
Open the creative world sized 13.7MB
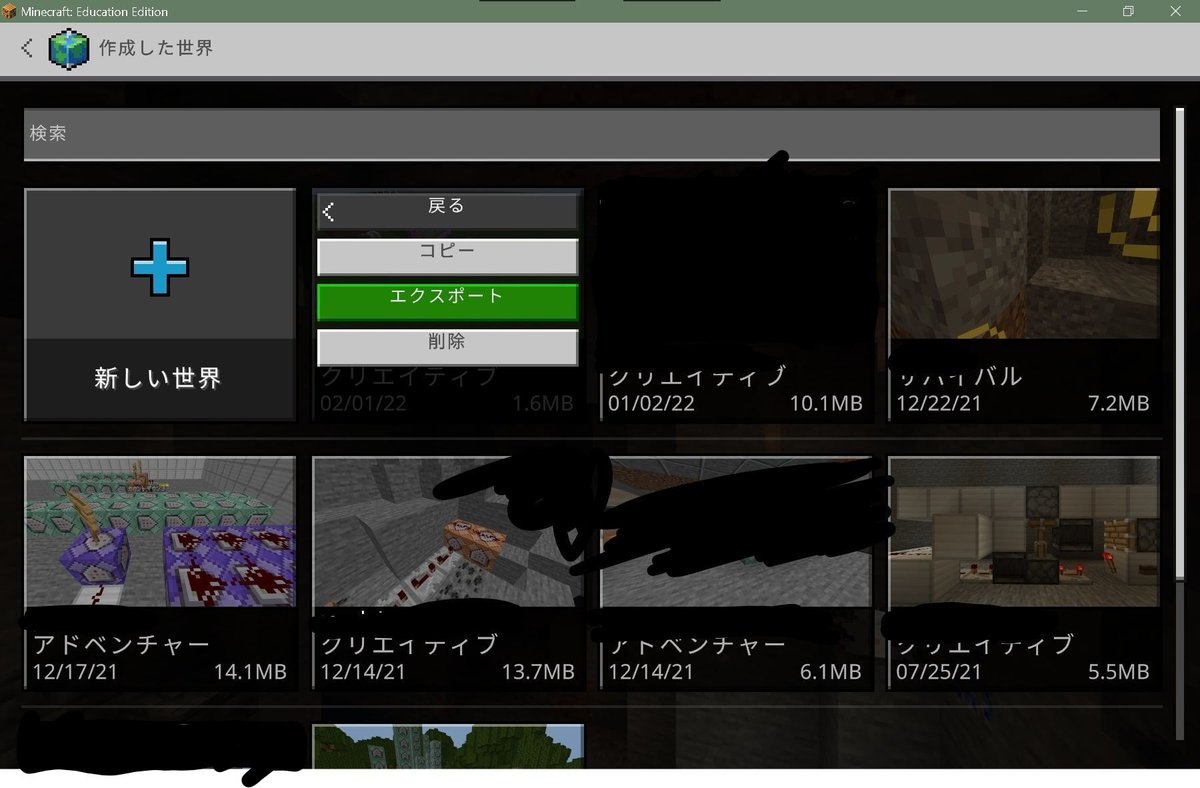point(447,574)
